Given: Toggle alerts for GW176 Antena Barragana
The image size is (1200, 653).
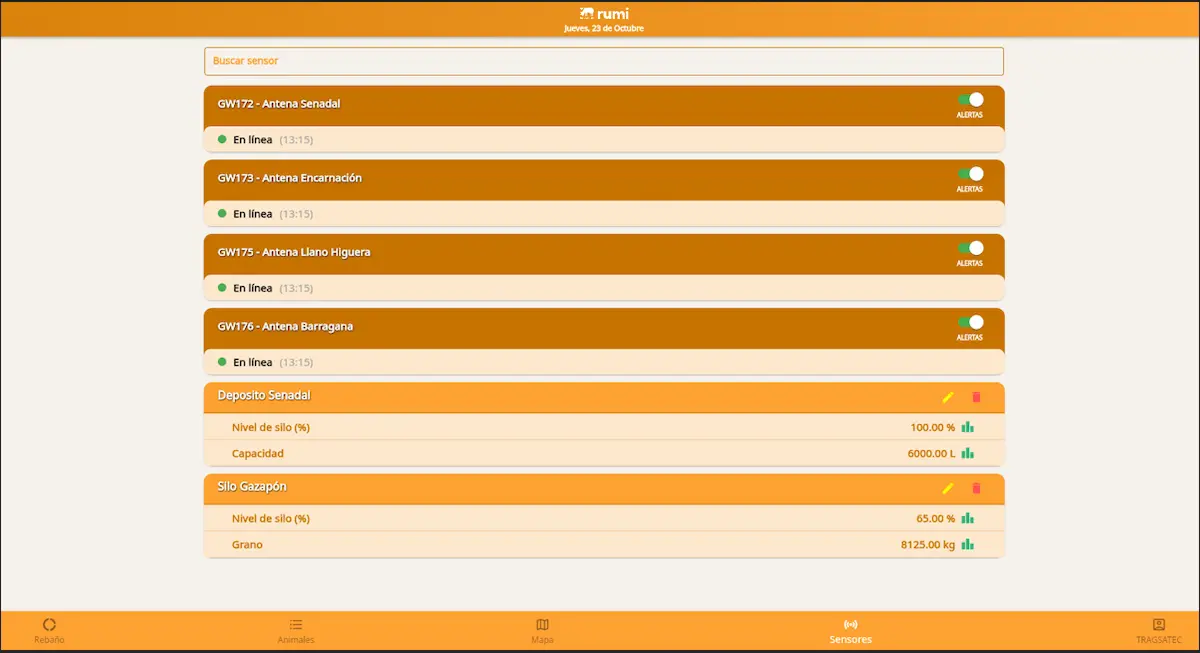Looking at the screenshot, I should [x=970, y=322].
